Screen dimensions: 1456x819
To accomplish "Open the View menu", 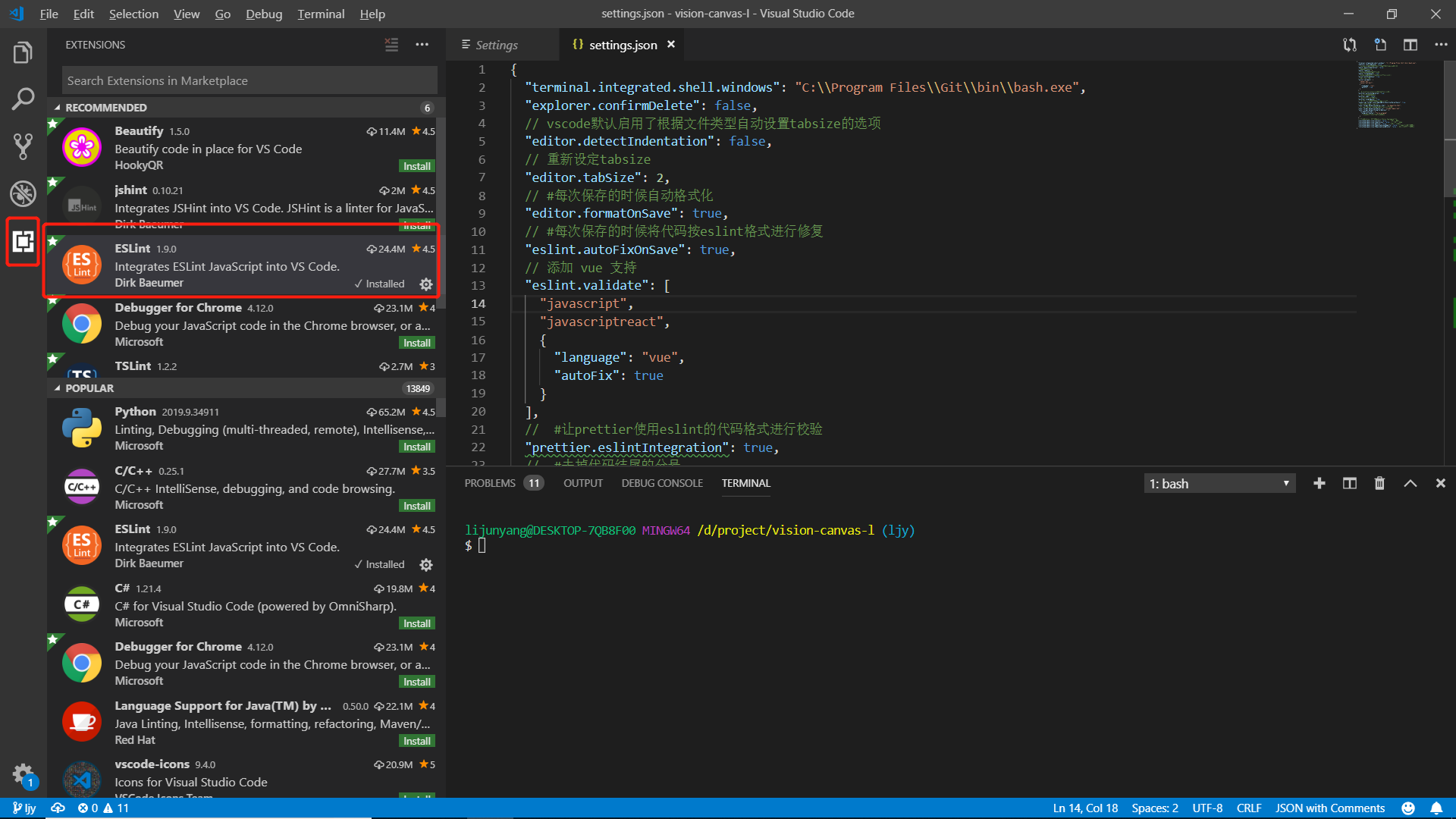I will tap(187, 14).
